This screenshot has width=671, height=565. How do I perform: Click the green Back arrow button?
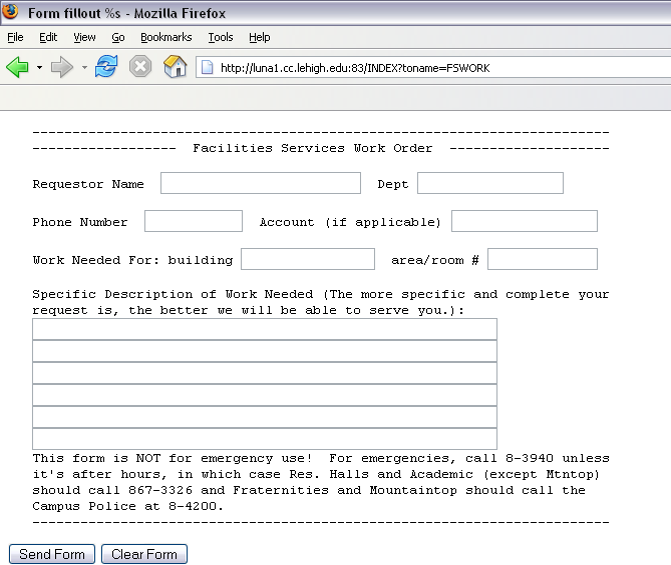click(x=18, y=67)
